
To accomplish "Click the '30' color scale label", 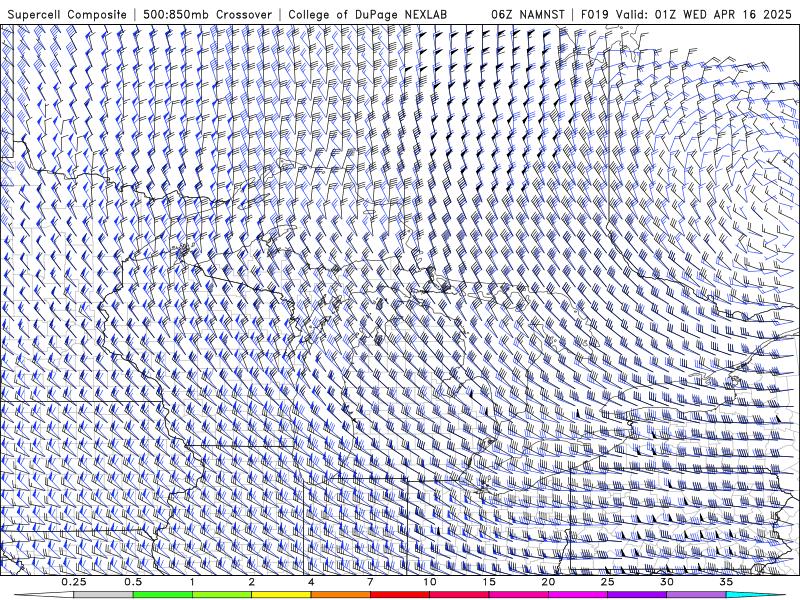I will [666, 582].
